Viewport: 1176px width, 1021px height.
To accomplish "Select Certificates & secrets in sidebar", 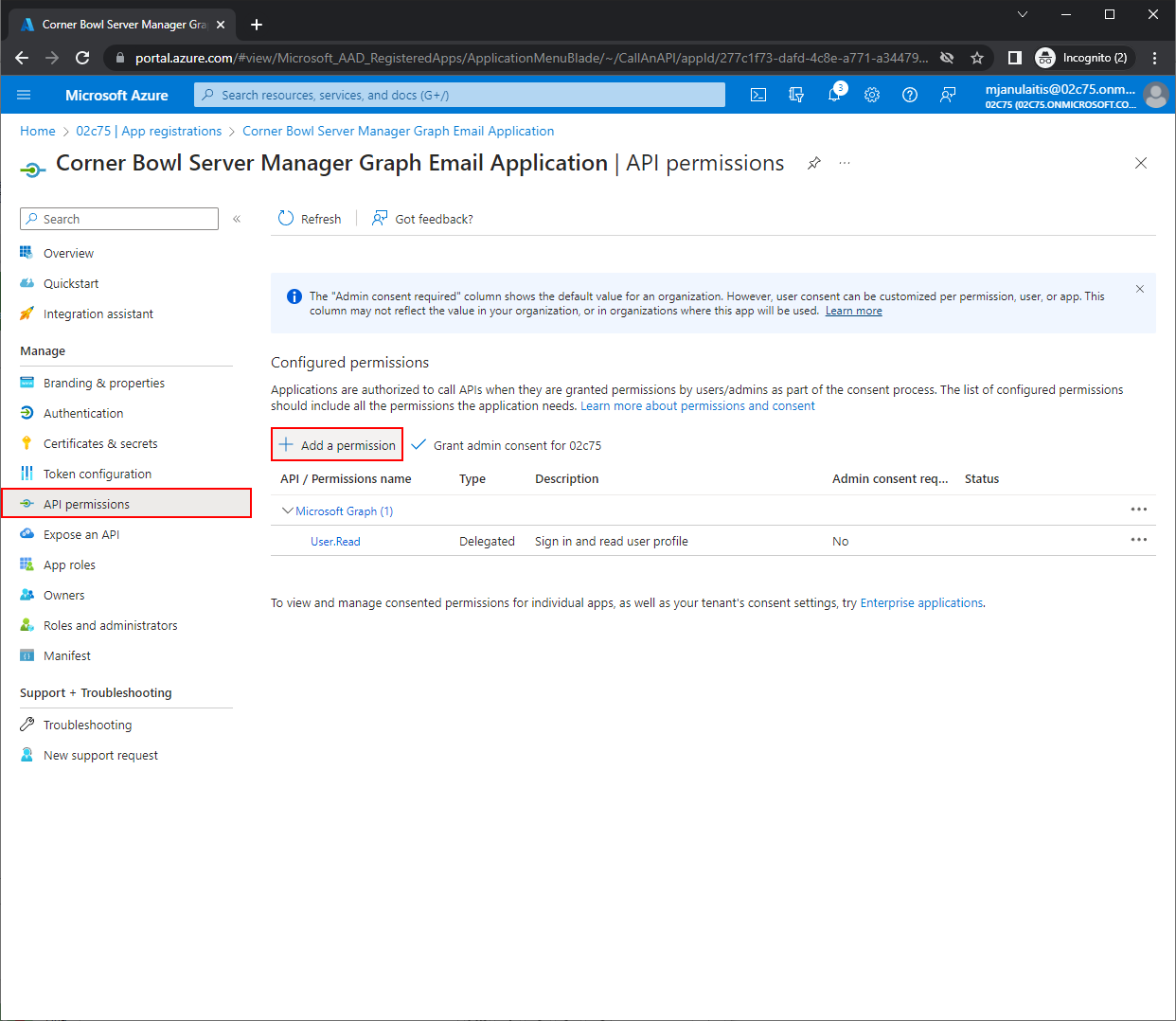I will pyautogui.click(x=100, y=443).
